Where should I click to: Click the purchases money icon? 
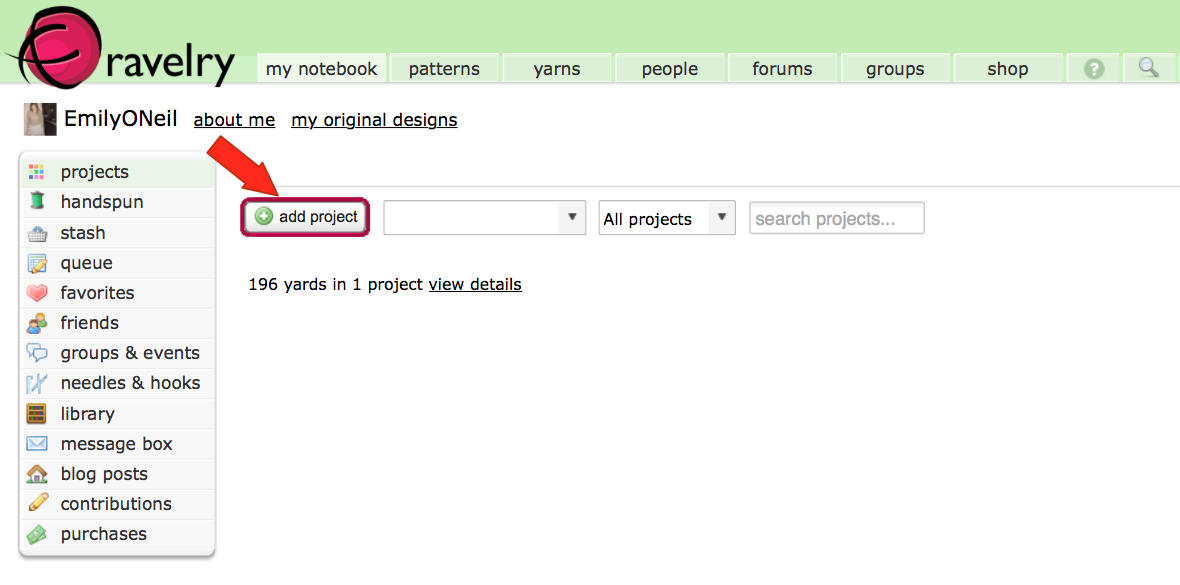(x=37, y=534)
